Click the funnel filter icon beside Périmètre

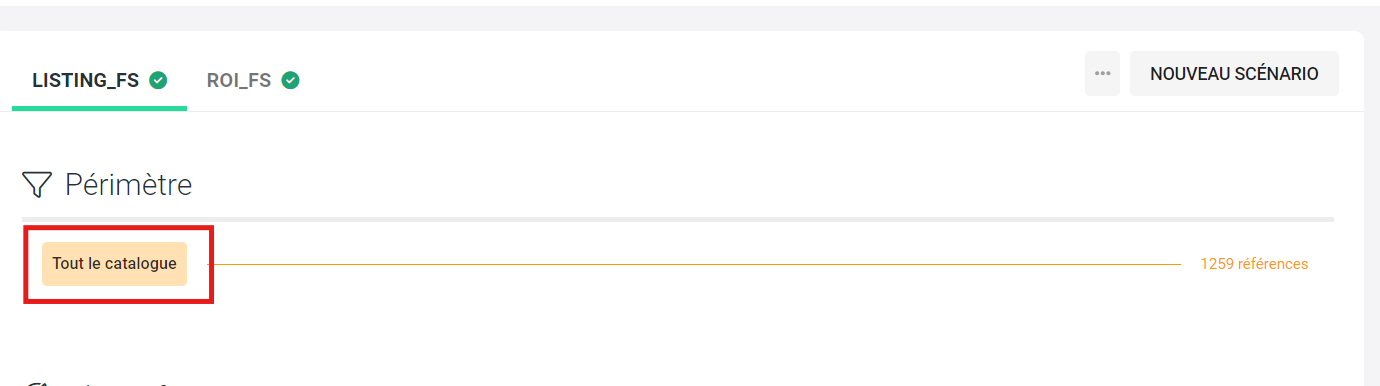tap(37, 185)
